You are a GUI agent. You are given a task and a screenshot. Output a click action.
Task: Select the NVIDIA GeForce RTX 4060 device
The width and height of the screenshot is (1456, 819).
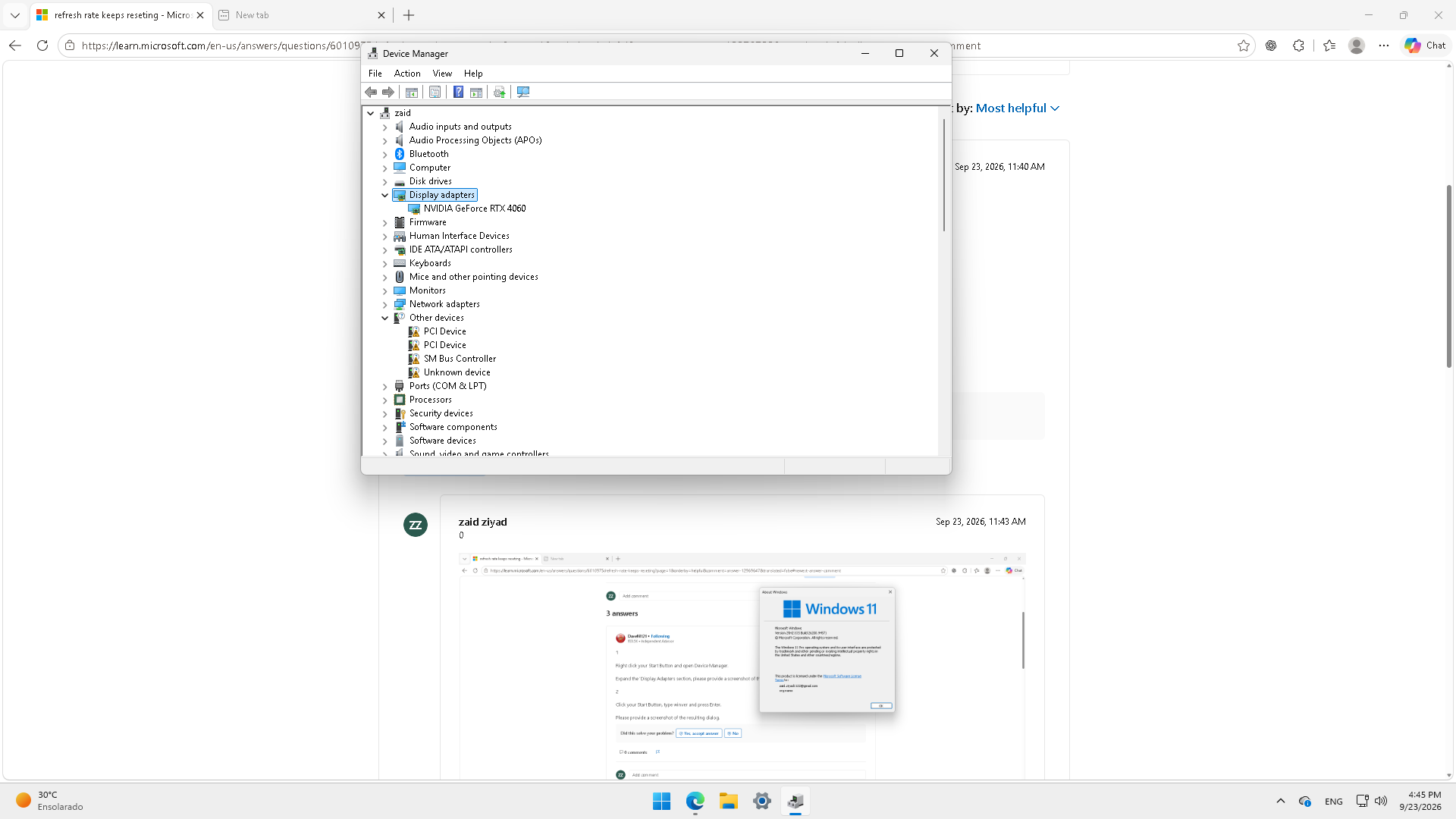(x=475, y=209)
